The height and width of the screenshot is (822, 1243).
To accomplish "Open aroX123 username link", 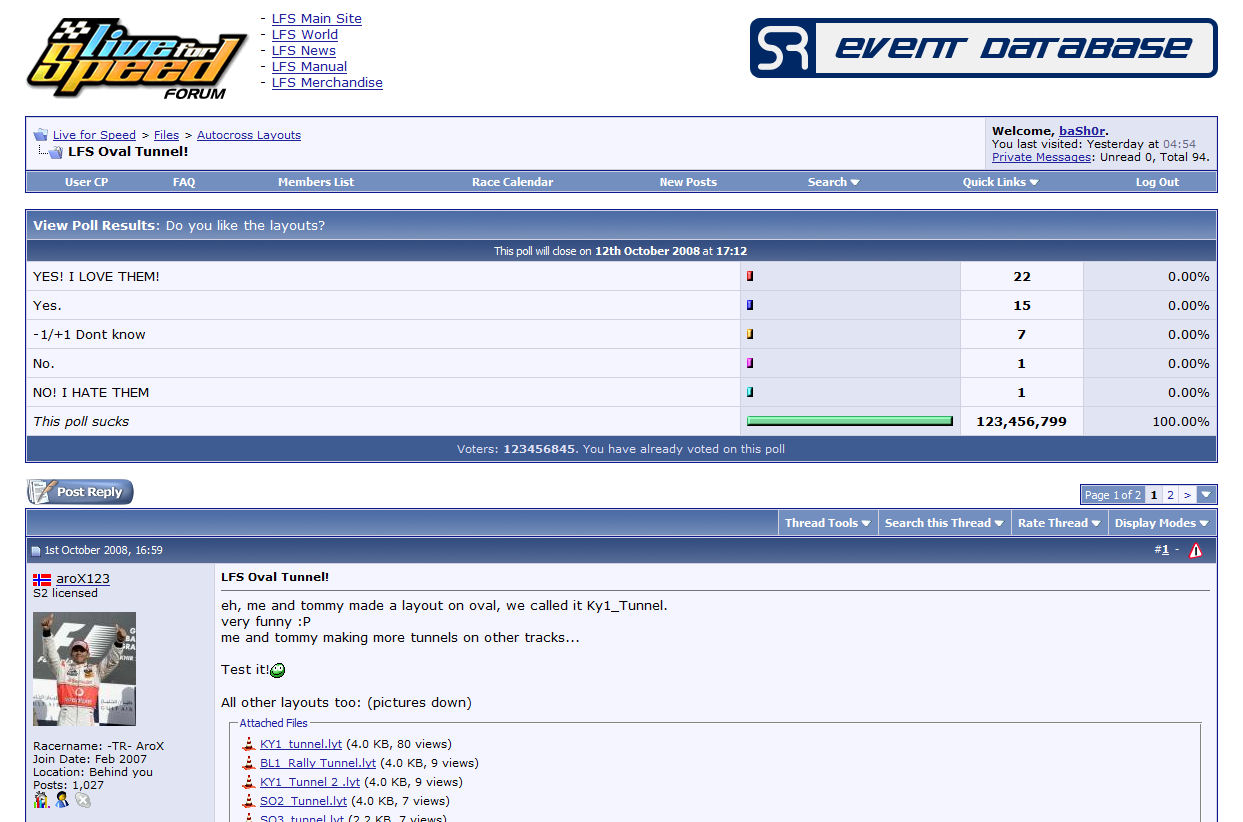I will (83, 579).
